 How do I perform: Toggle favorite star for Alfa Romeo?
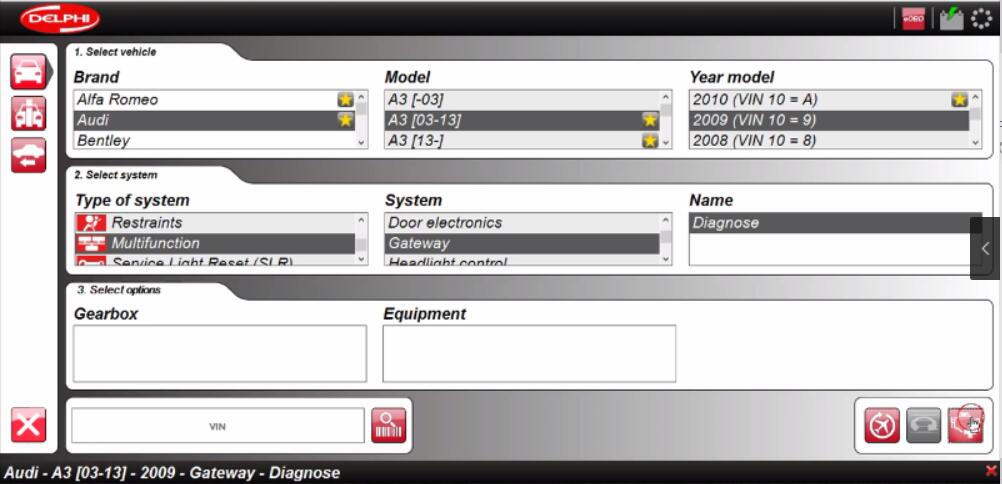(x=345, y=100)
